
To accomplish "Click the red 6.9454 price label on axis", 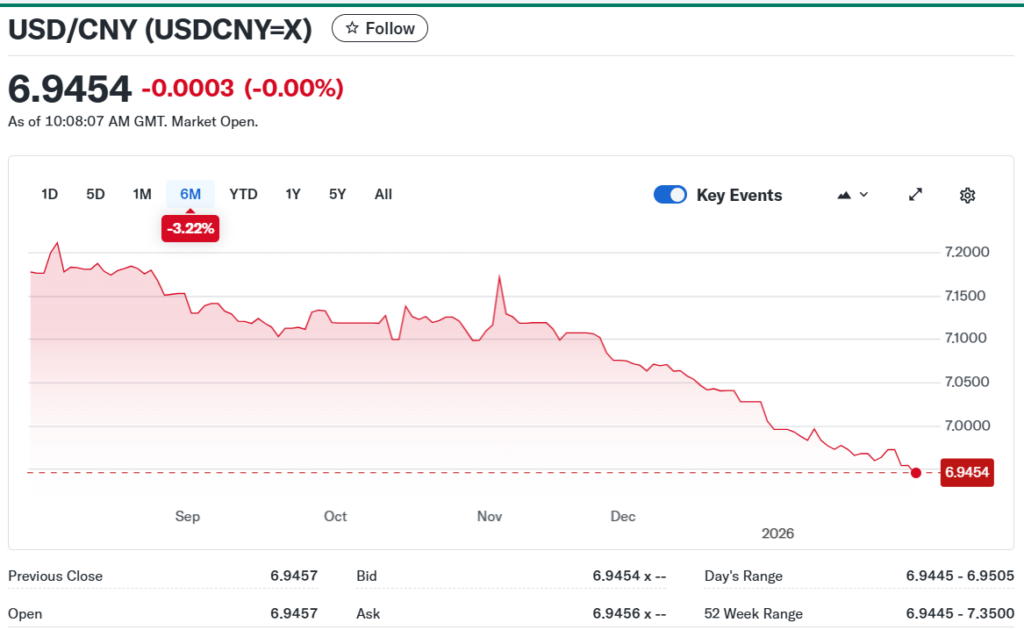I will (x=966, y=472).
